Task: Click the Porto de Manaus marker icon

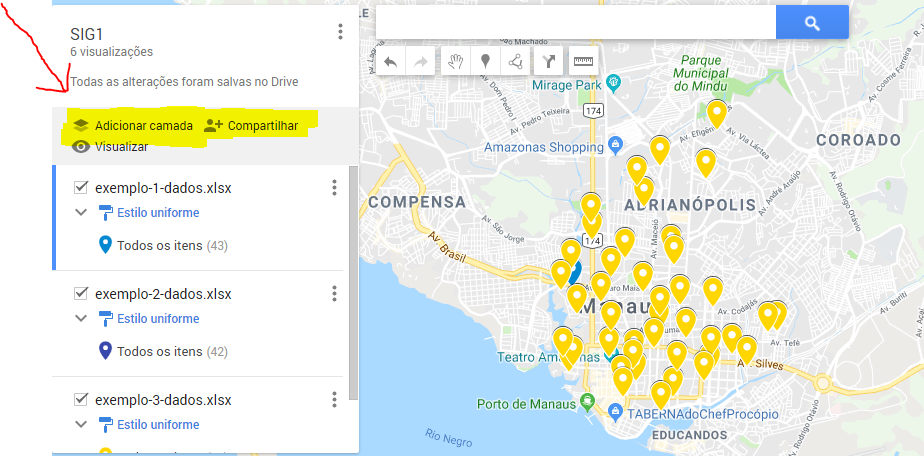Action: 586,402
